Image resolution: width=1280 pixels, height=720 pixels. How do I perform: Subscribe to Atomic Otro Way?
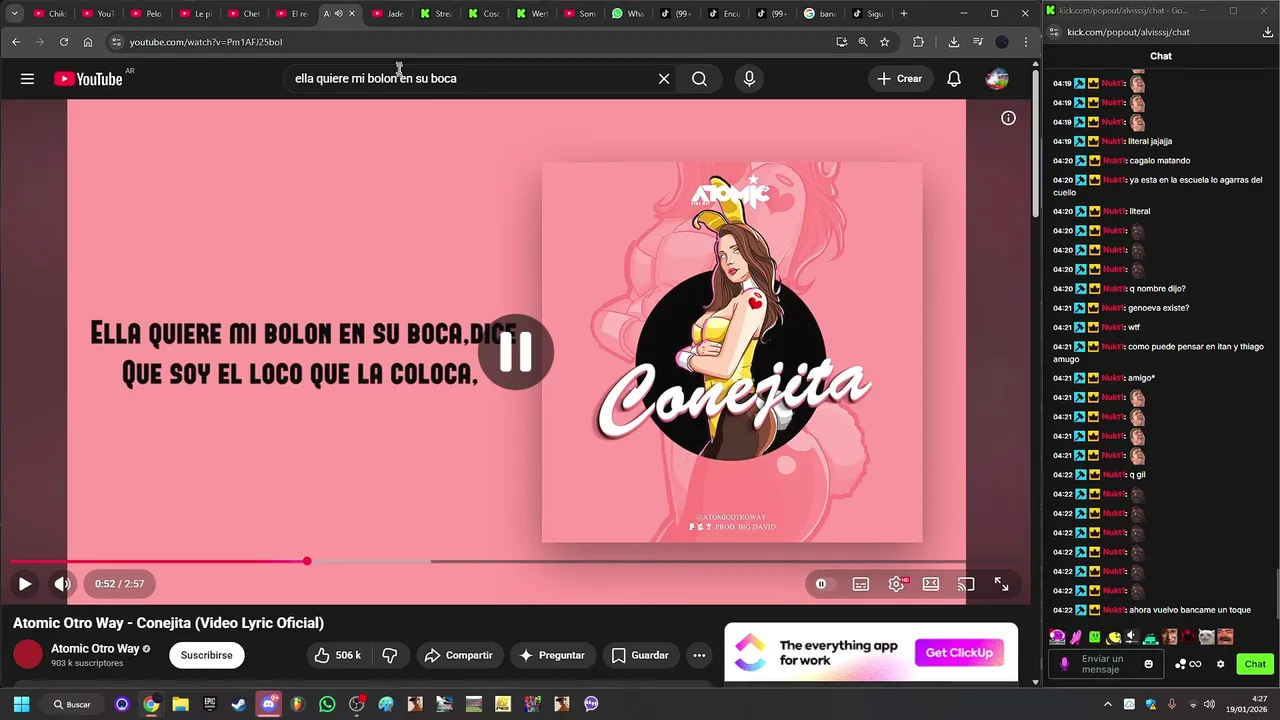pos(206,655)
